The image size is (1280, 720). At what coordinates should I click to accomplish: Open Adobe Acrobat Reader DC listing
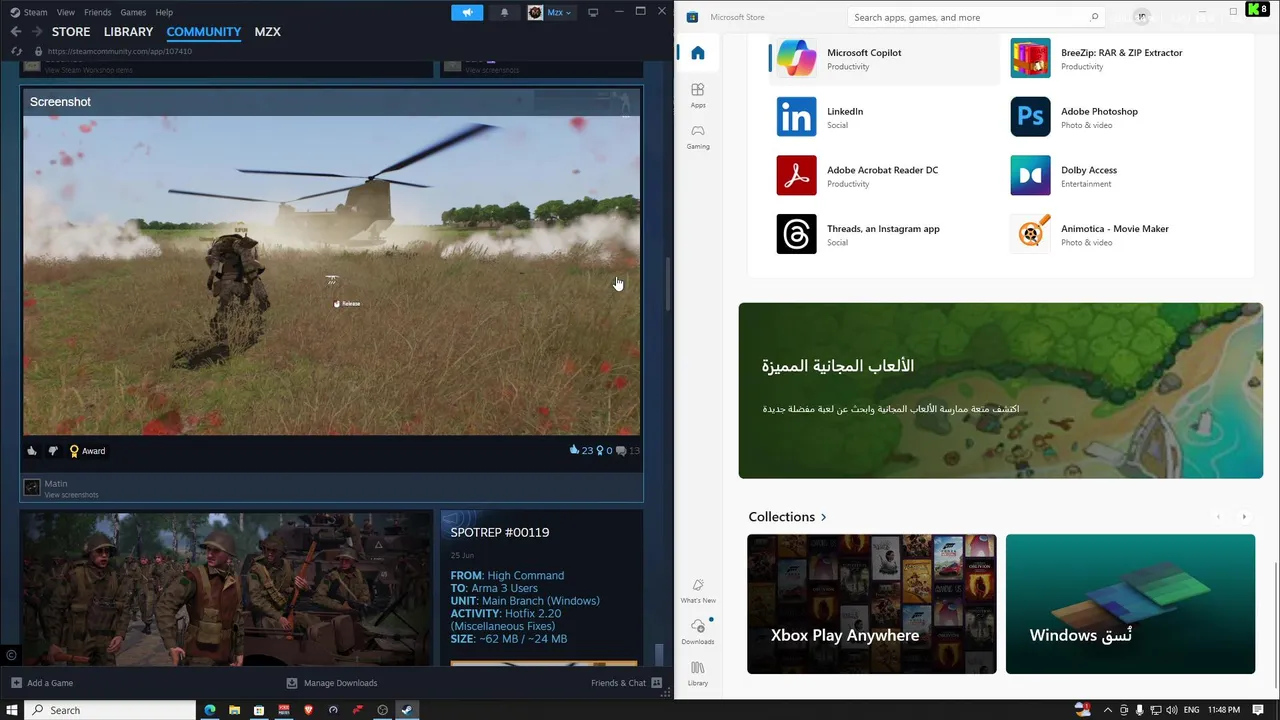click(x=884, y=176)
